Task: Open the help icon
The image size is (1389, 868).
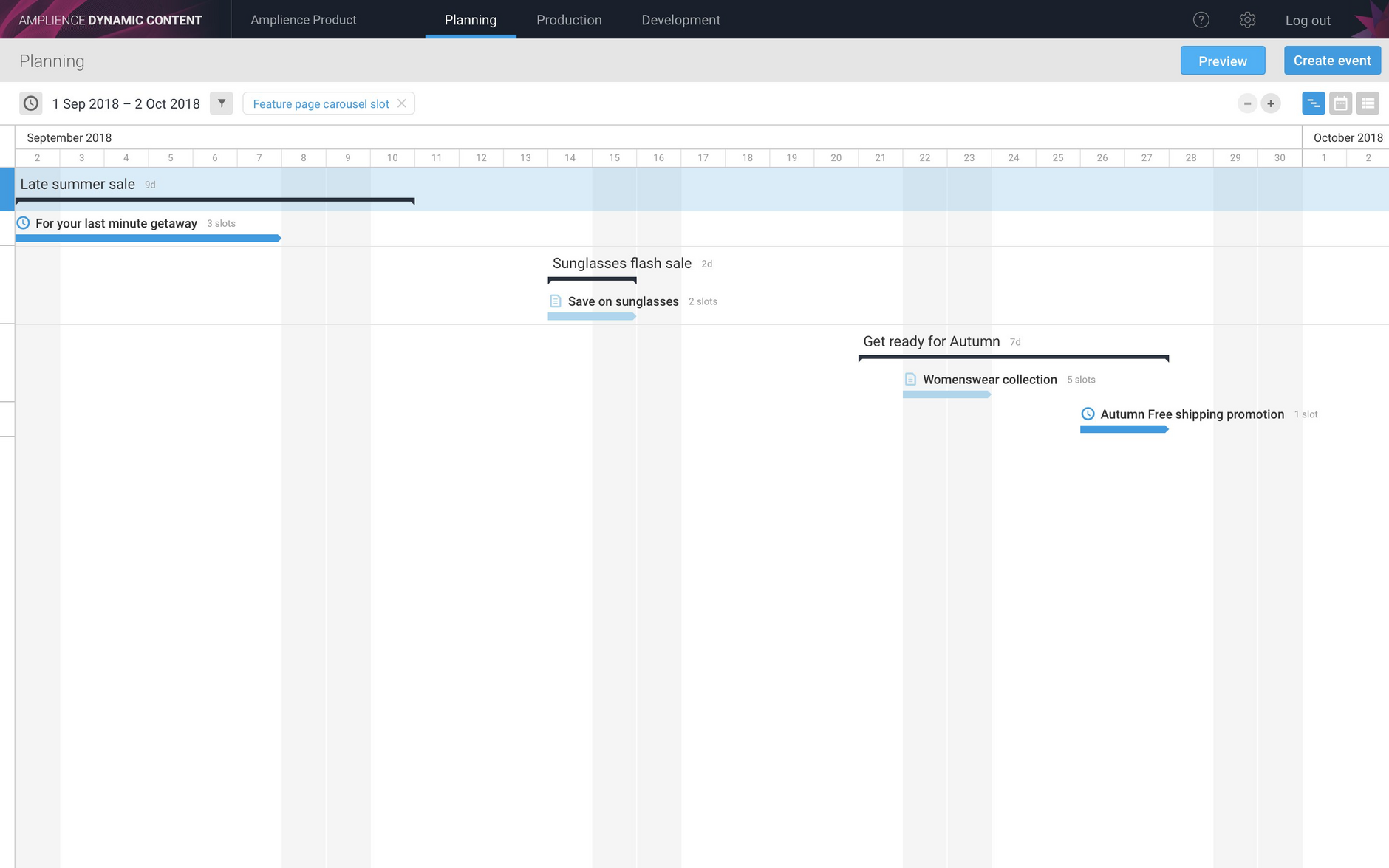Action: (x=1201, y=19)
